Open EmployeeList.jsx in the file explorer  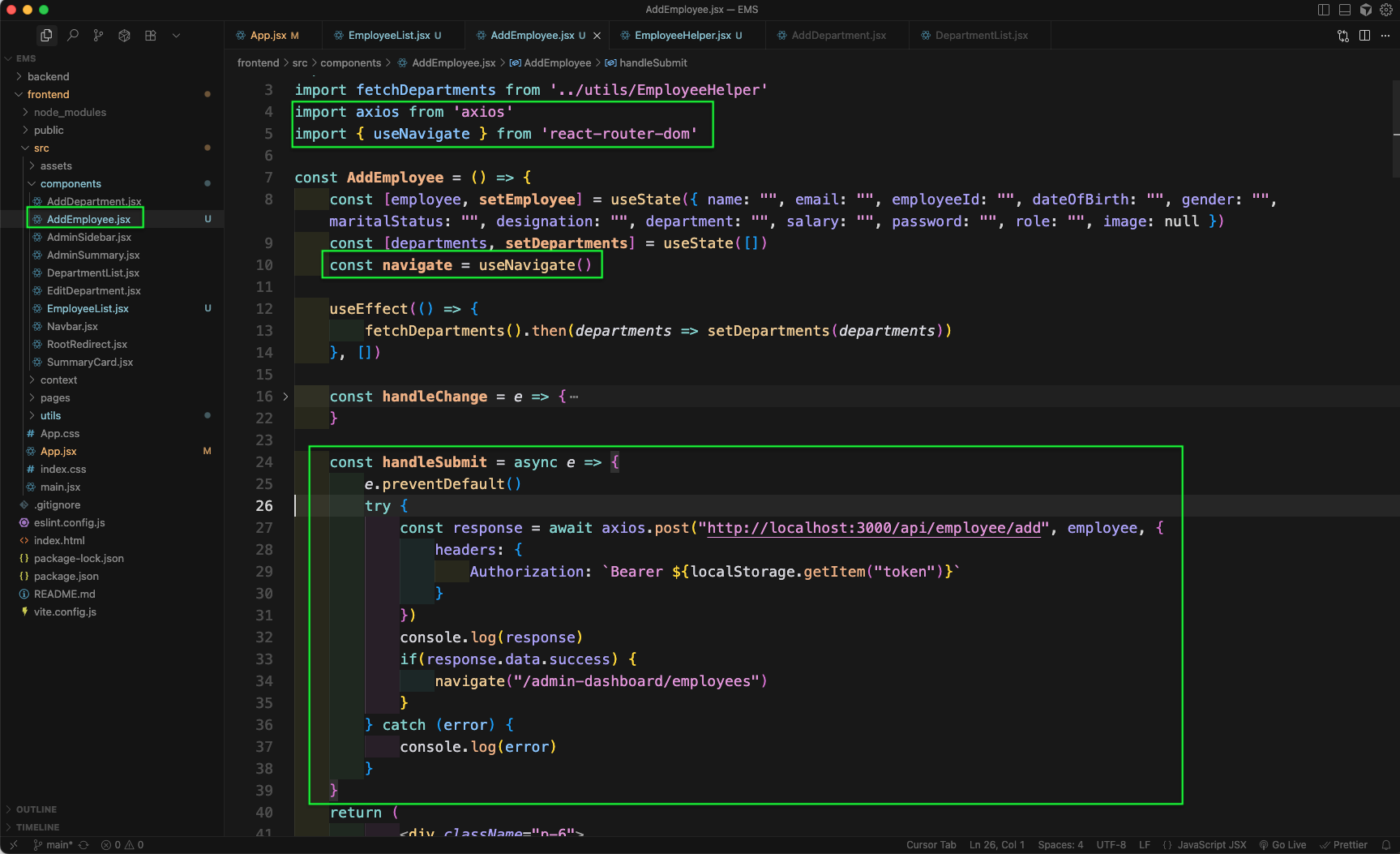coord(88,309)
